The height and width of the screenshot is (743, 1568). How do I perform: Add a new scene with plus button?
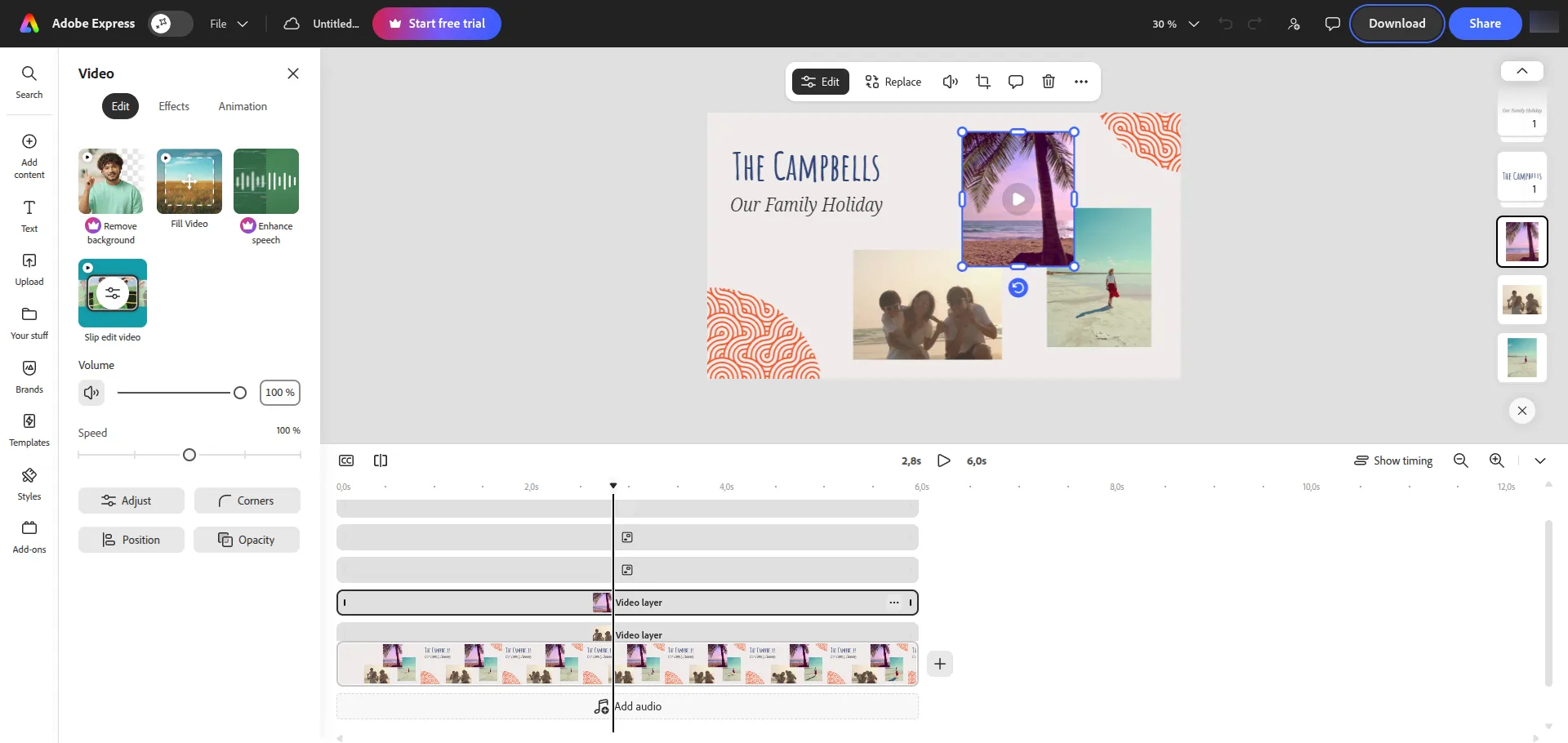pyautogui.click(x=940, y=664)
